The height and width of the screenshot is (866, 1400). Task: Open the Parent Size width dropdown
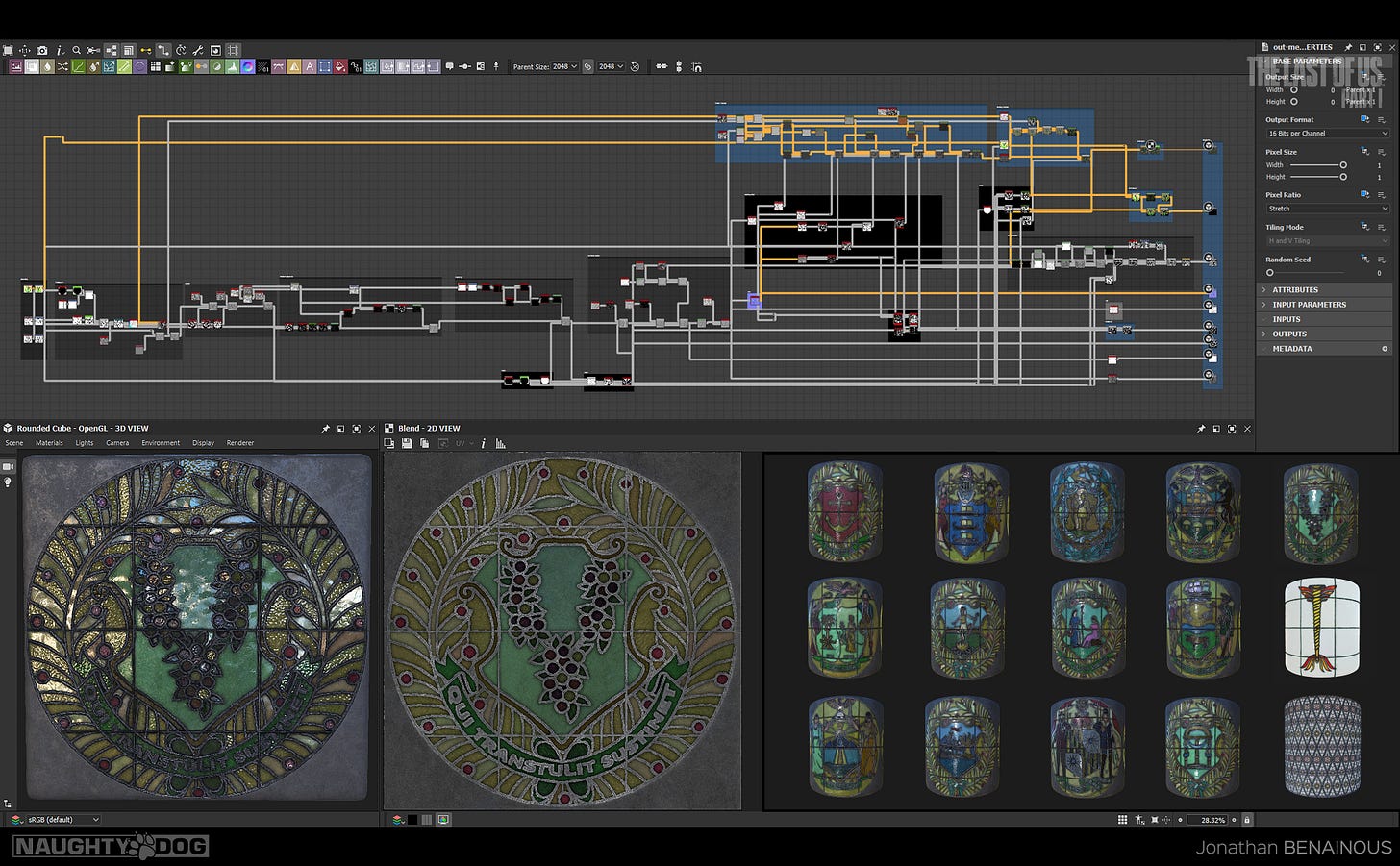click(x=564, y=66)
